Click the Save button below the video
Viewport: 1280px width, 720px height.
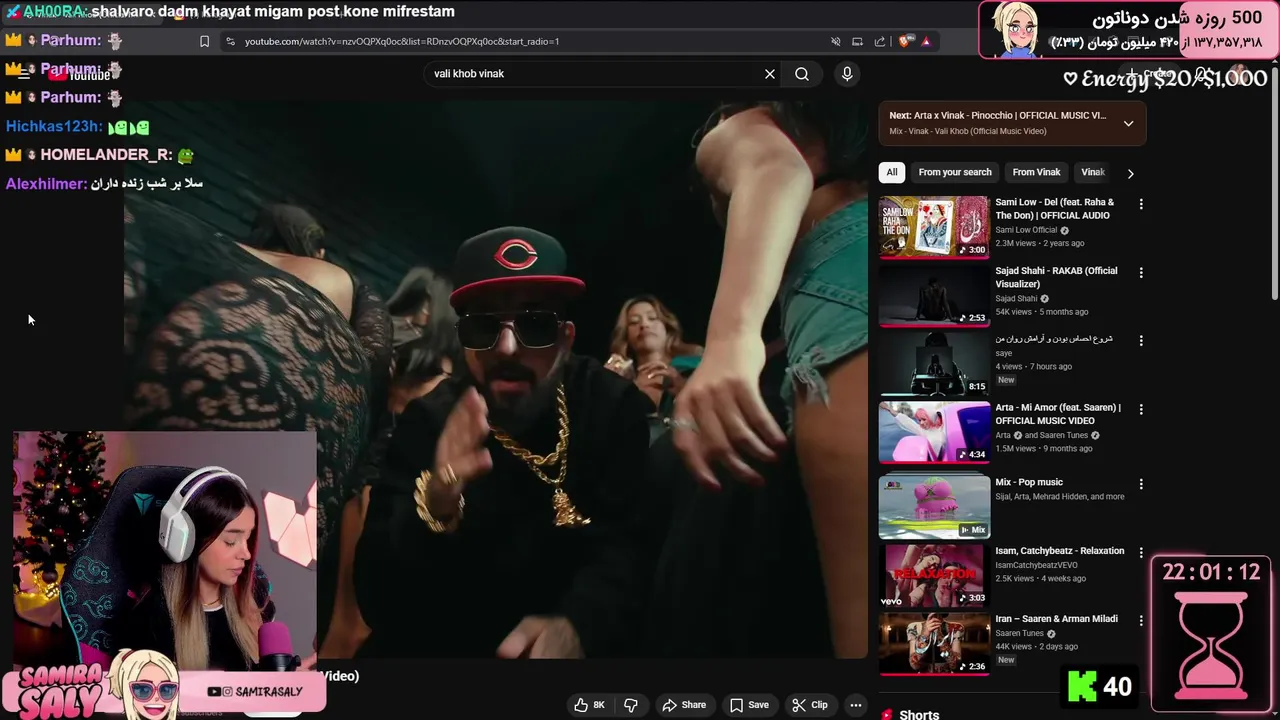click(749, 705)
